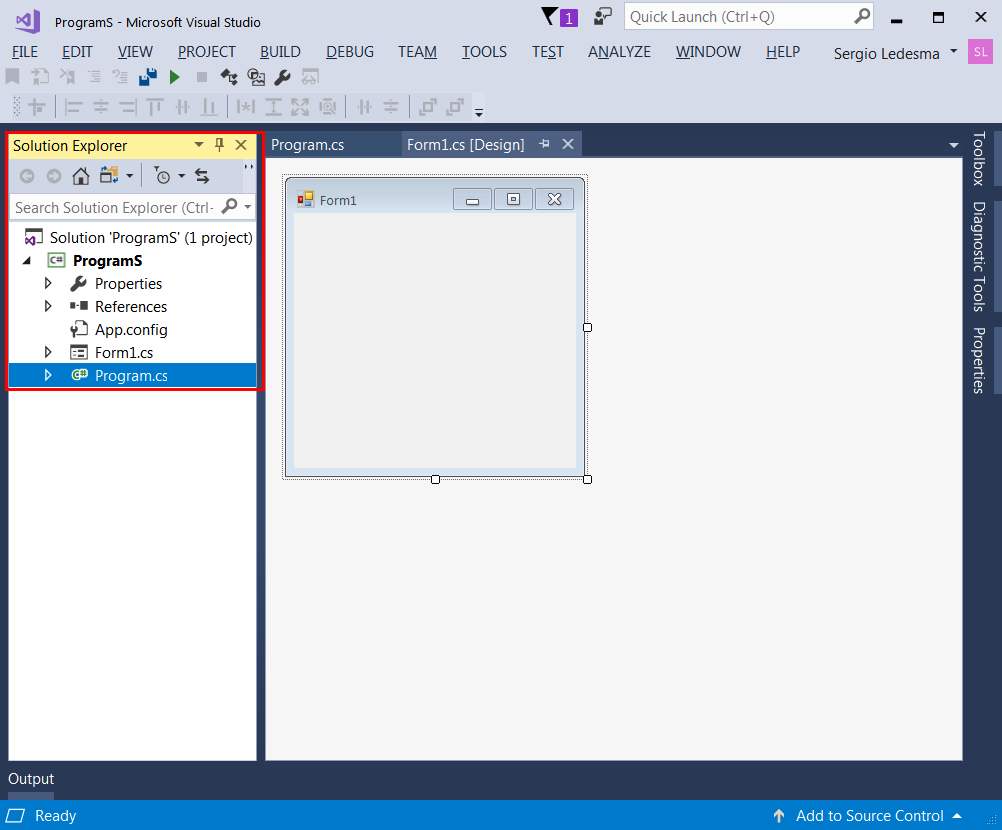The width and height of the screenshot is (1002, 830).
Task: Click the Align Centers layout icon
Action: pos(100,107)
